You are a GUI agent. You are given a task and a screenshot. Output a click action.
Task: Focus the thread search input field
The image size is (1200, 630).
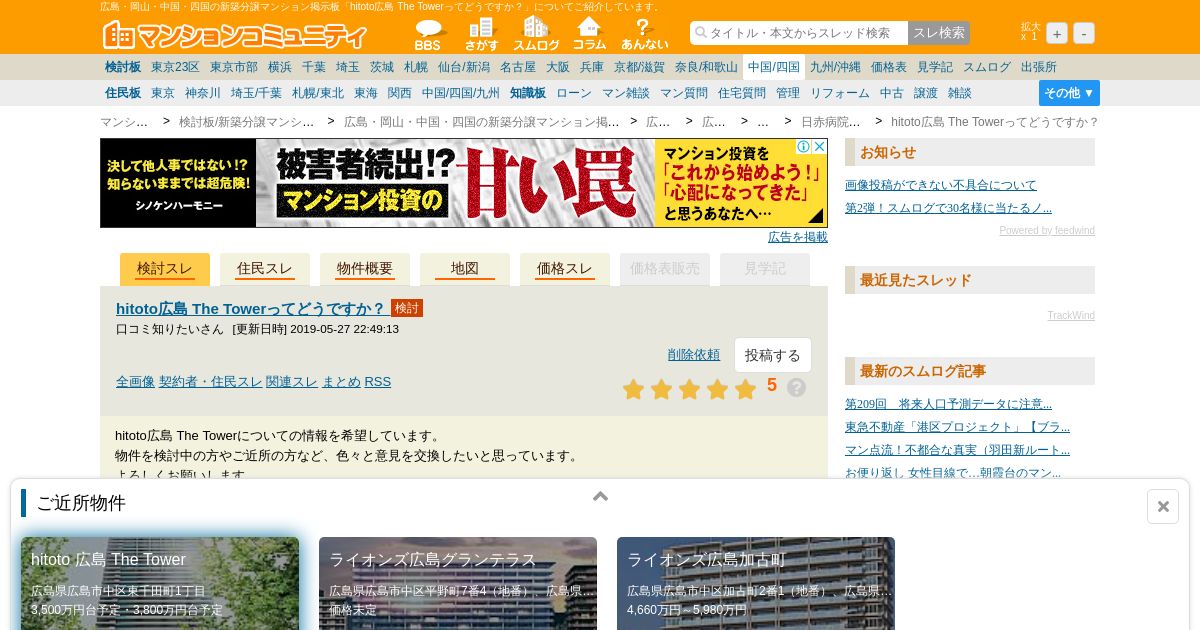pos(799,33)
